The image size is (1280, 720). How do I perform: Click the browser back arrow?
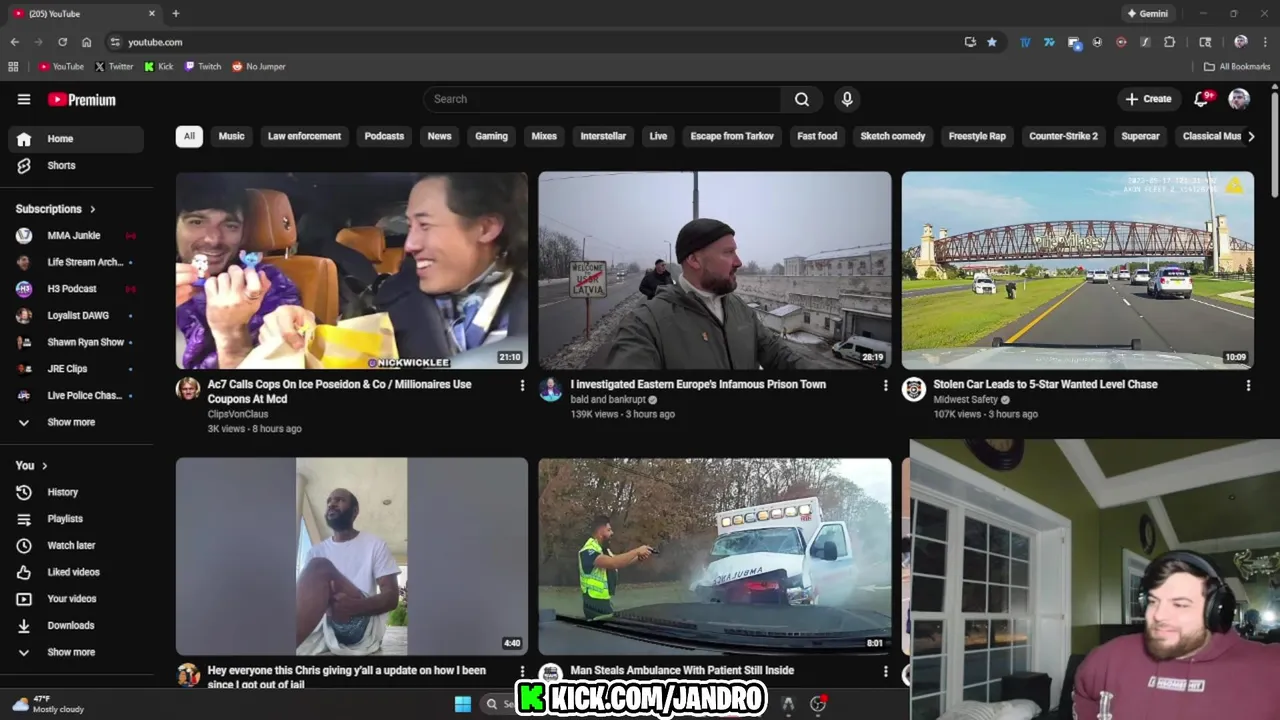click(14, 42)
